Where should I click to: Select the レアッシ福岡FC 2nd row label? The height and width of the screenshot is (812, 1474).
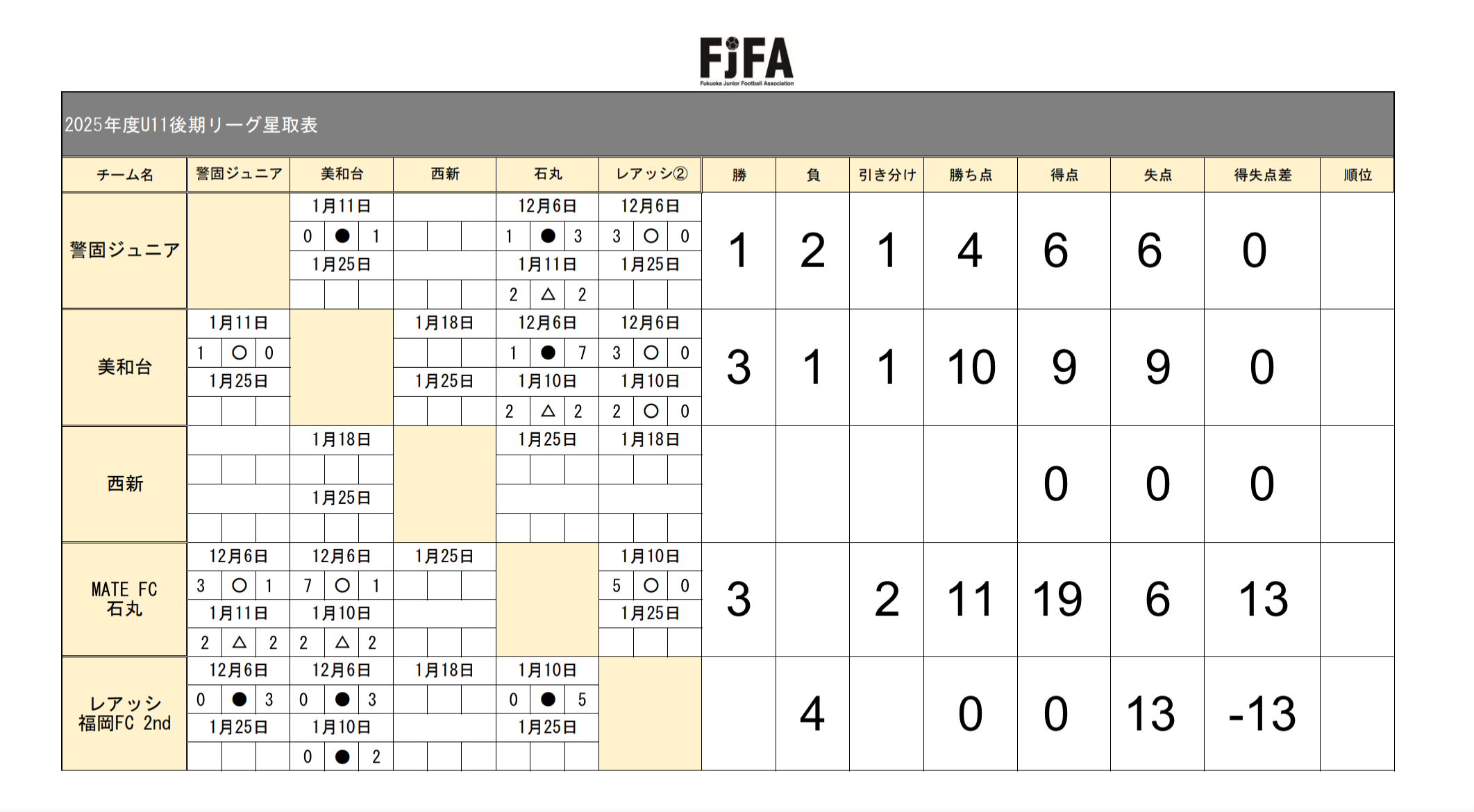[124, 713]
